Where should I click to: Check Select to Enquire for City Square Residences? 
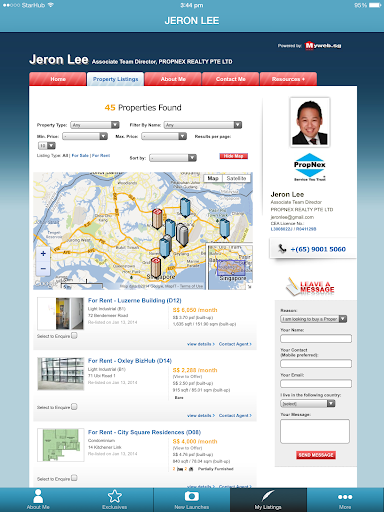coord(74,478)
